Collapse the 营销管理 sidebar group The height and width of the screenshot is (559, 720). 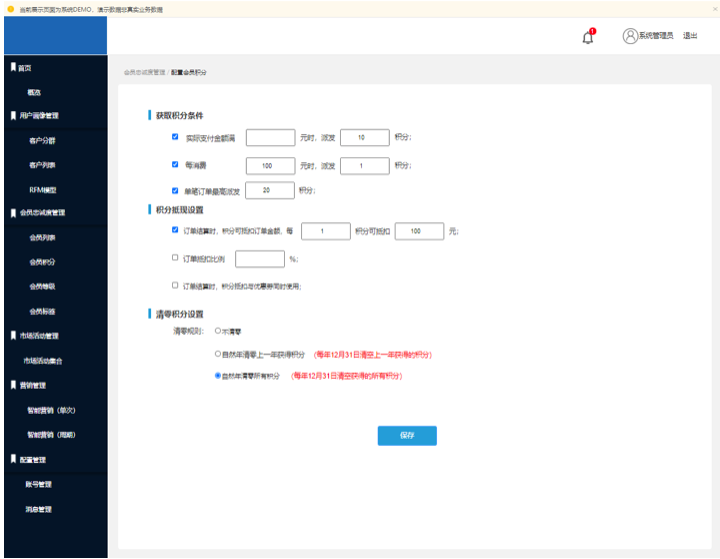pyautogui.click(x=32, y=385)
